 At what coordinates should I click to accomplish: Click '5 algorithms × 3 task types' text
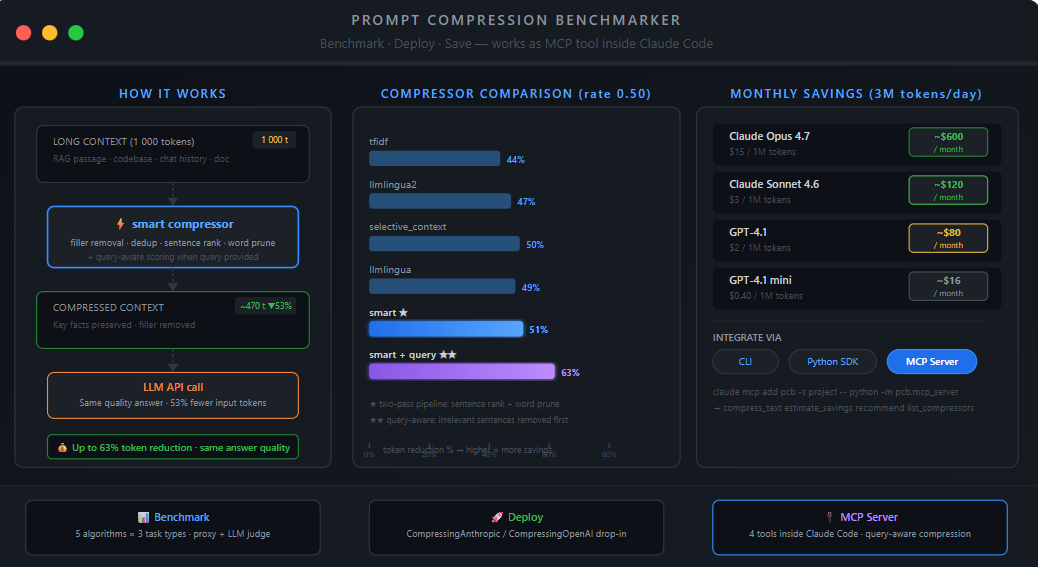click(173, 533)
